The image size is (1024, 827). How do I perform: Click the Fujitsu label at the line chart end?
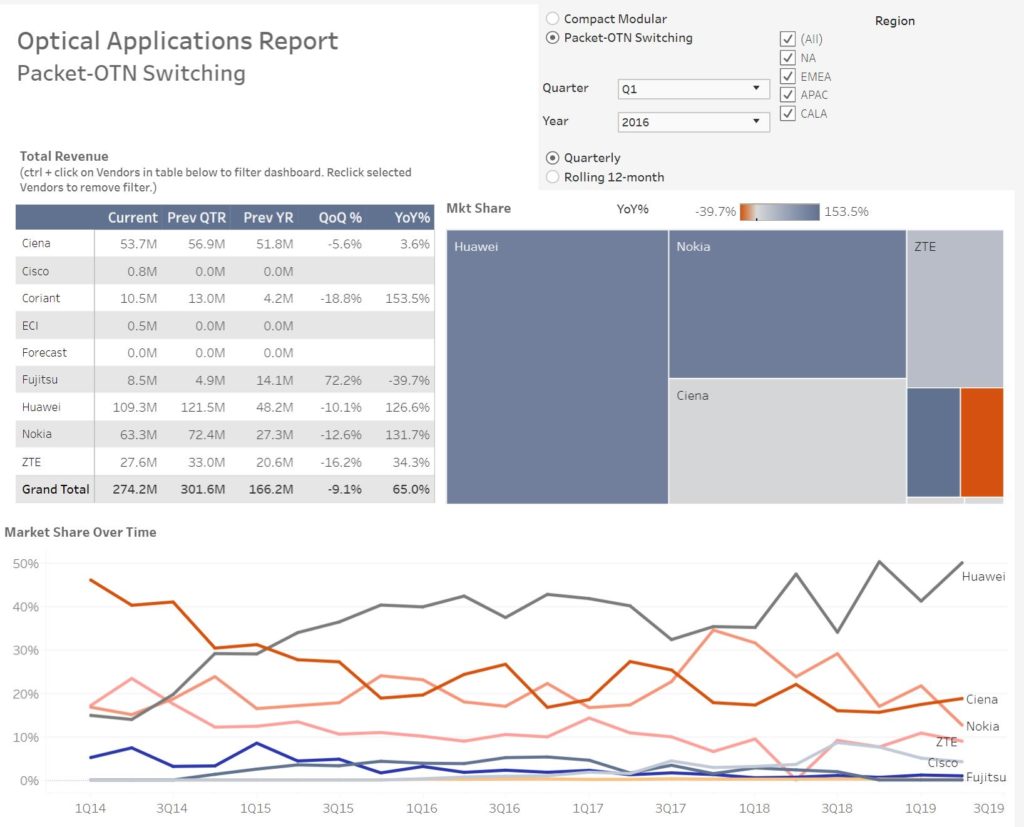coord(986,777)
